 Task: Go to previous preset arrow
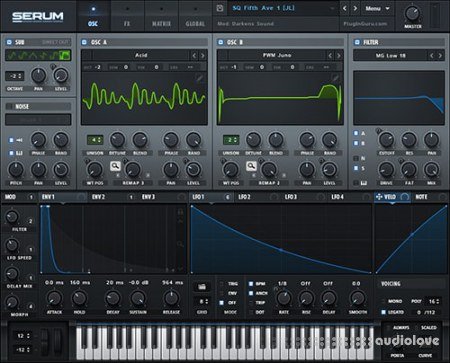(345, 8)
